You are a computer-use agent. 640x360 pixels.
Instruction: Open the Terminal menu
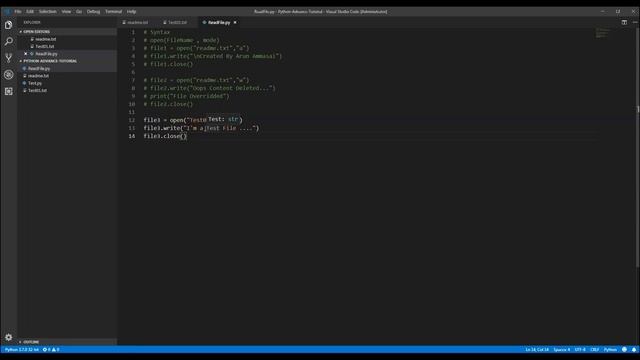point(113,11)
